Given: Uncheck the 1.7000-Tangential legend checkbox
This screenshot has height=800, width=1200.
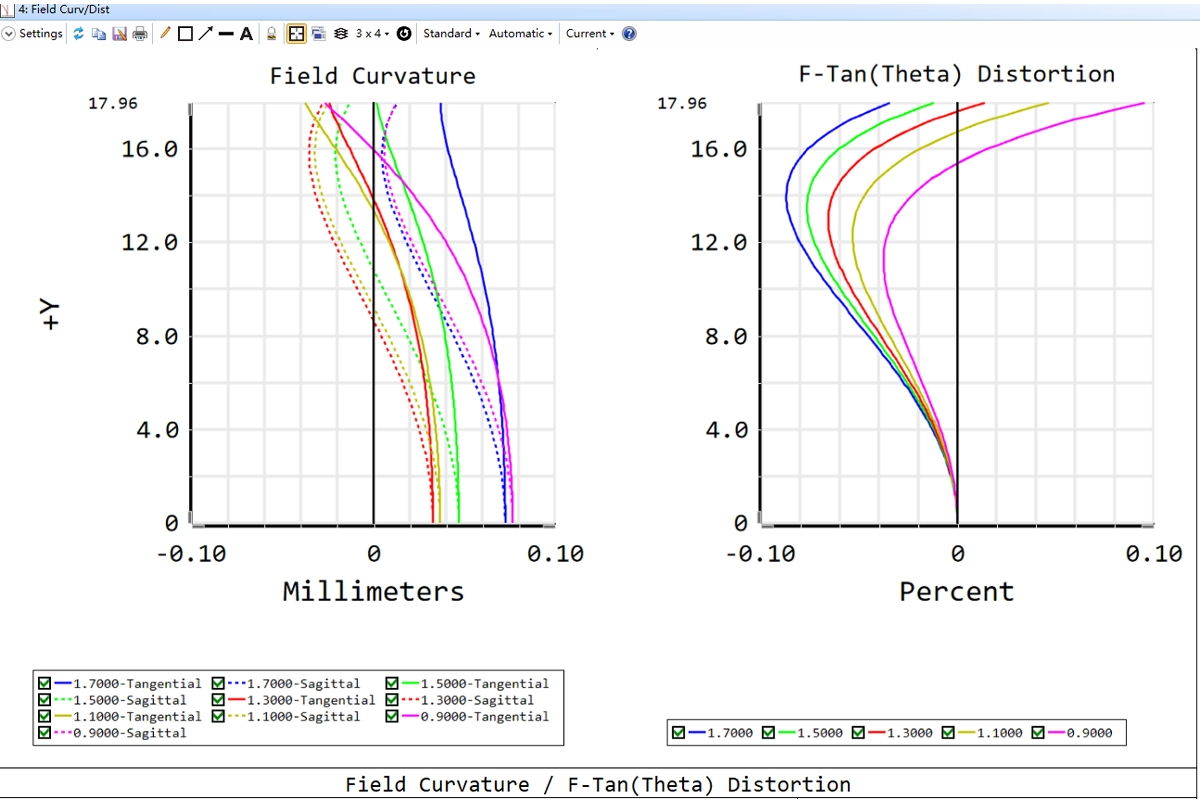Looking at the screenshot, I should 44,684.
